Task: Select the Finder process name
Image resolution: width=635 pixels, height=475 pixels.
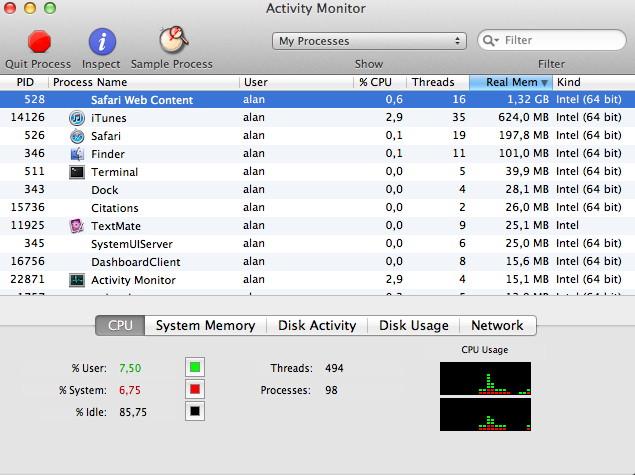Action: pos(108,154)
